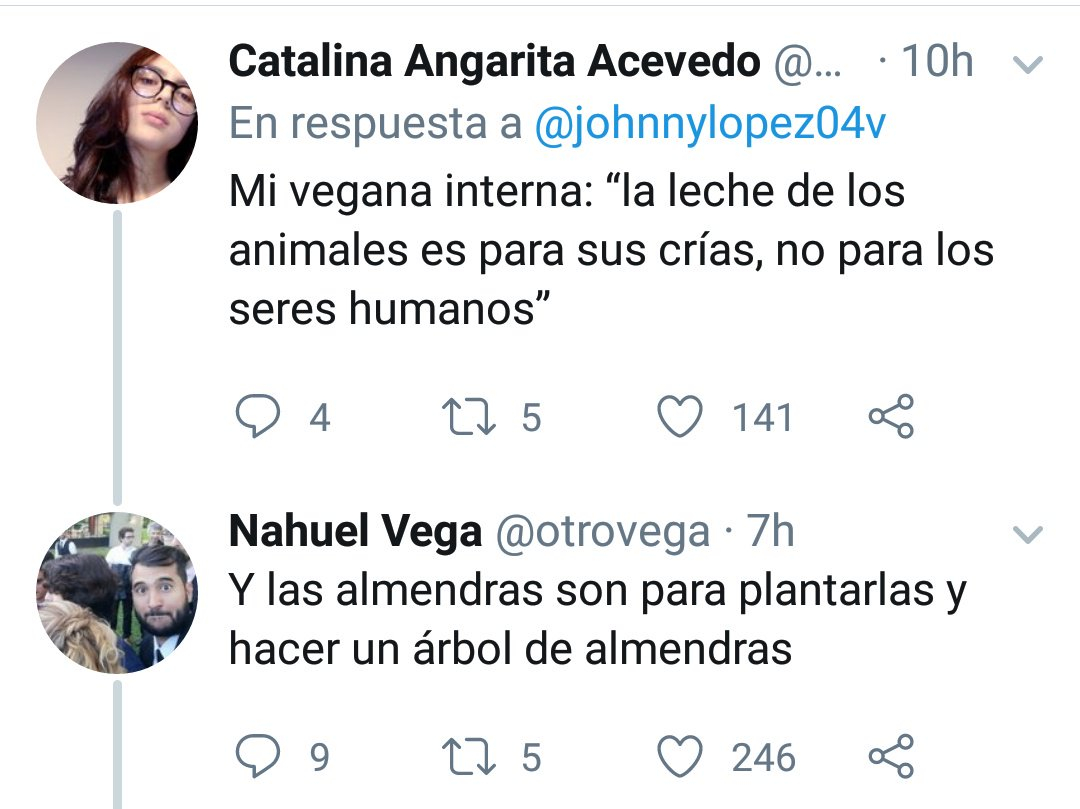Retweet Catalina Angarita Acevedo's tweet

(469, 417)
